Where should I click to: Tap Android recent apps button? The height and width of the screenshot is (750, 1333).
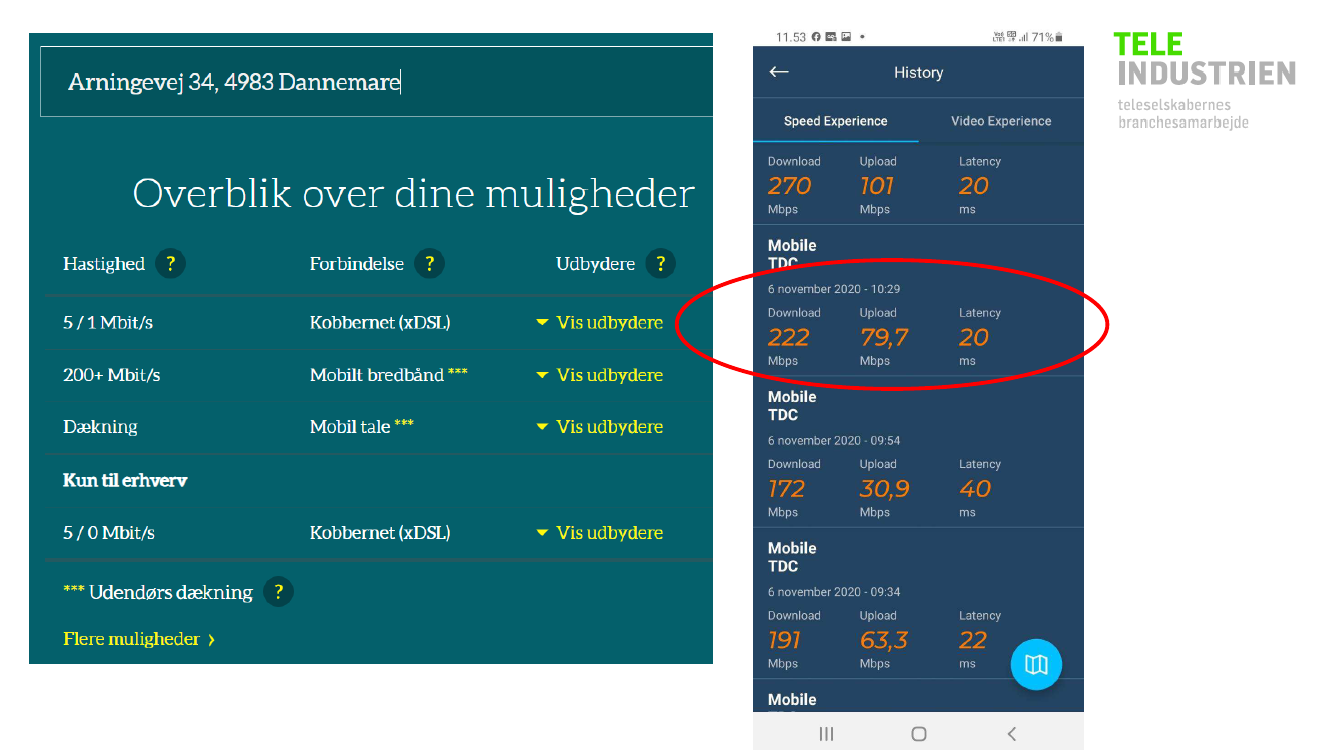[826, 734]
